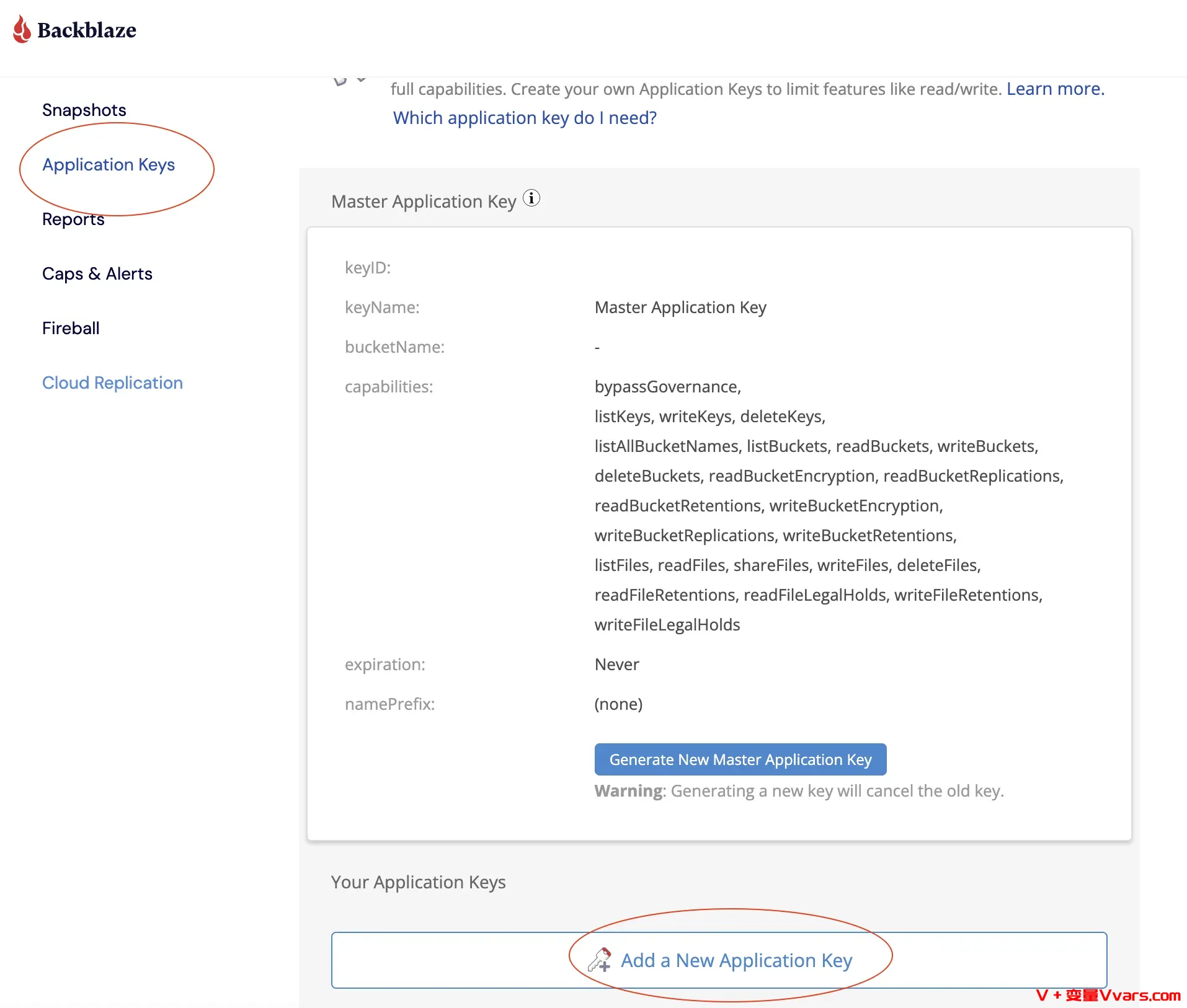Click the 'Your Application Keys' heading
1187x1008 pixels.
tap(419, 882)
